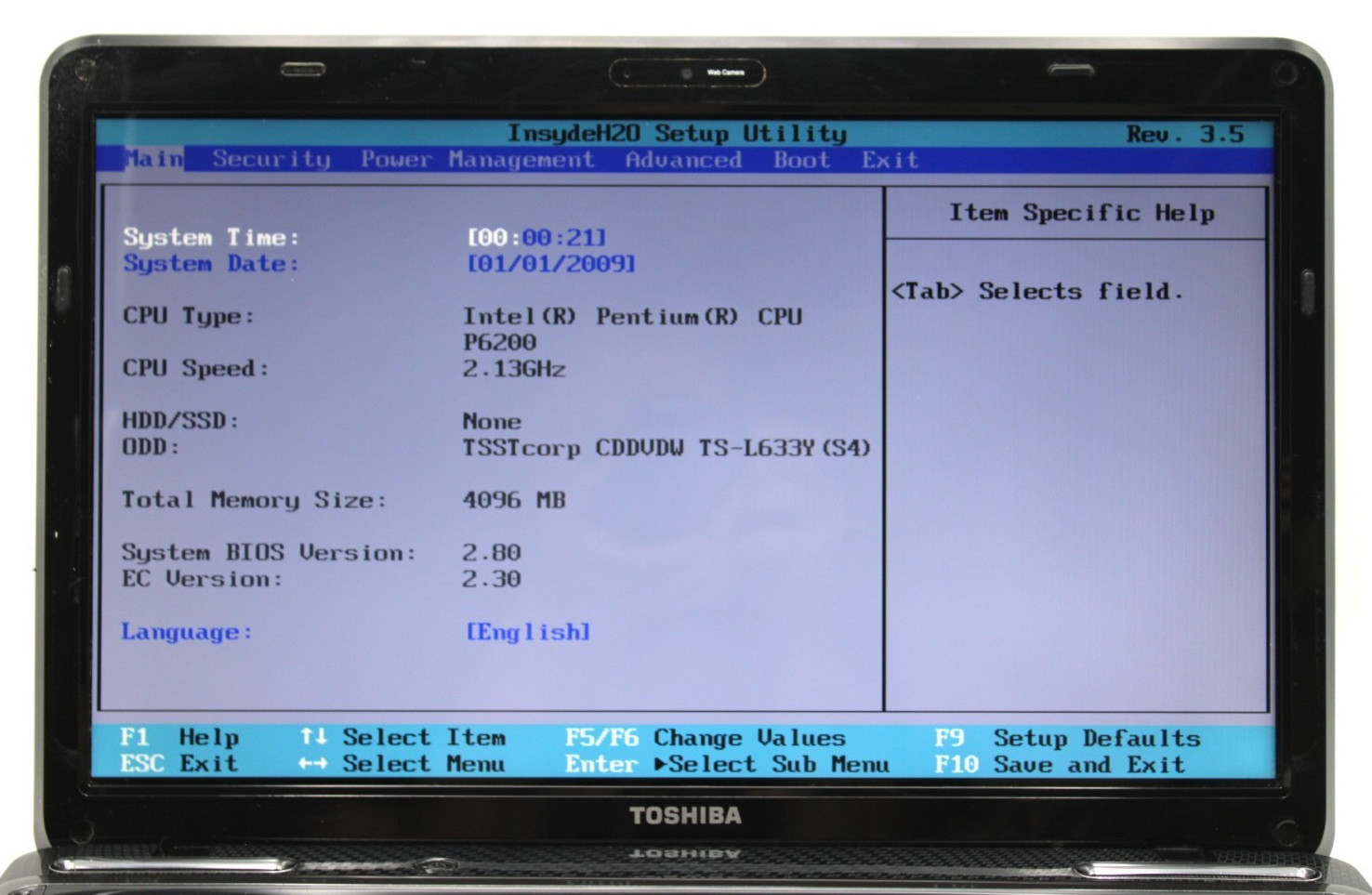This screenshot has width=1372, height=895.
Task: Open the Exit tab
Action: point(890,160)
